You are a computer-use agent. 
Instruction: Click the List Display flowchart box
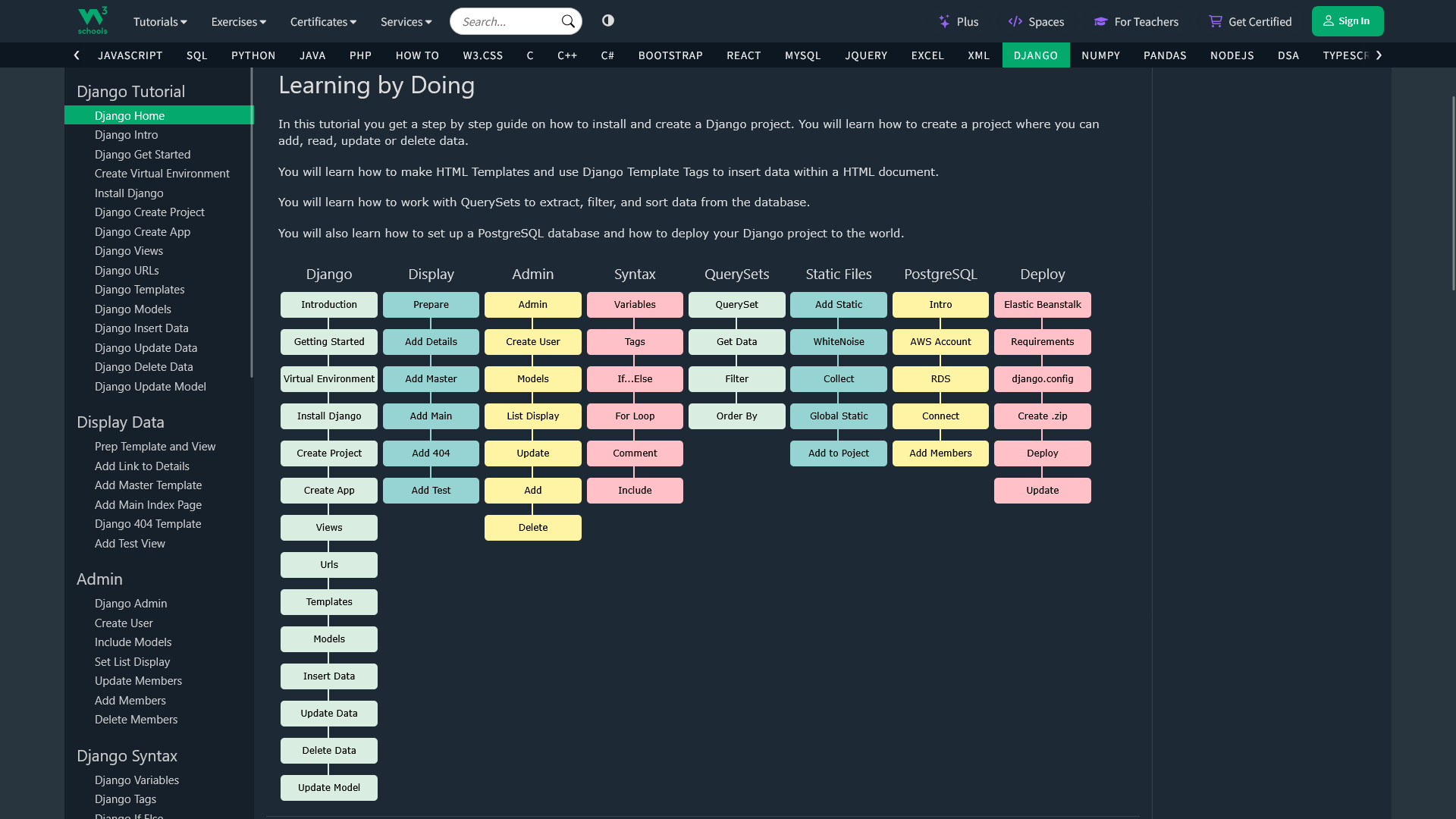533,416
